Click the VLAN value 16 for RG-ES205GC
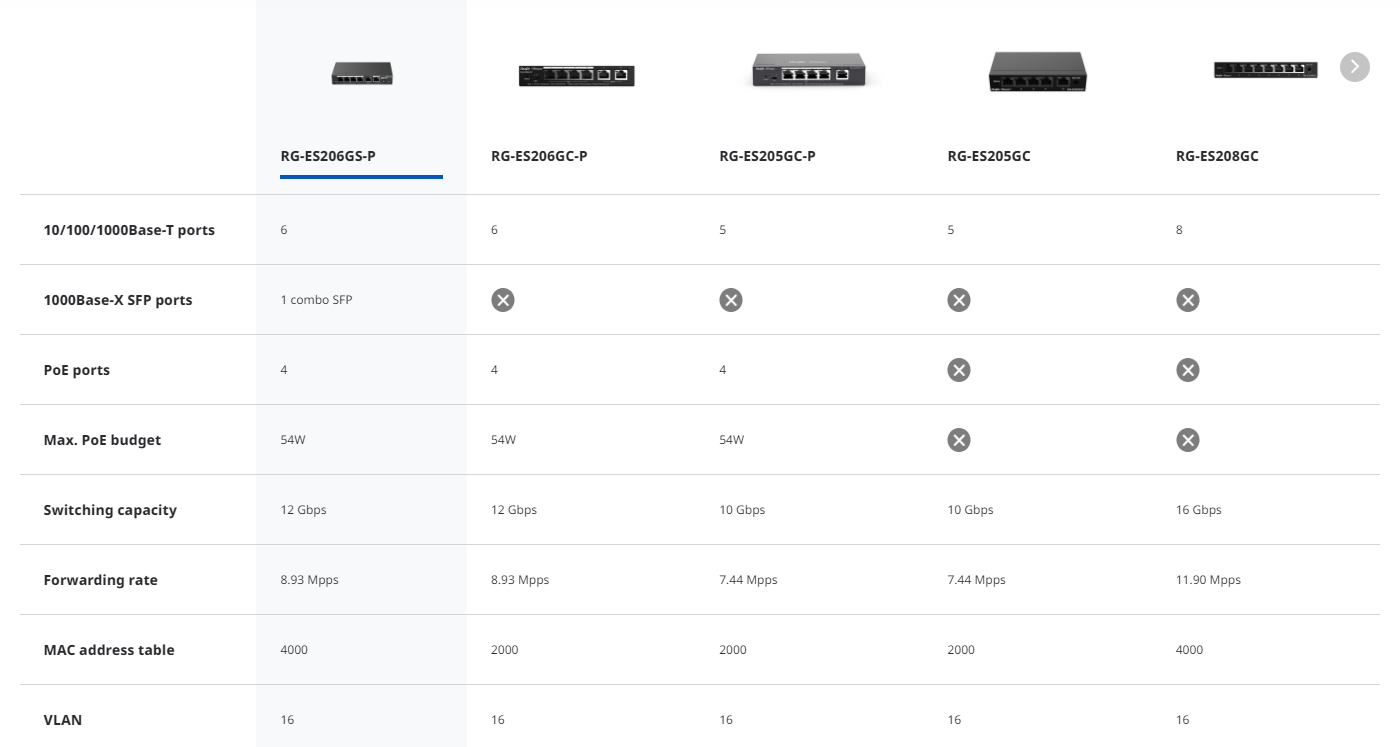The width and height of the screenshot is (1400, 747). [x=954, y=720]
